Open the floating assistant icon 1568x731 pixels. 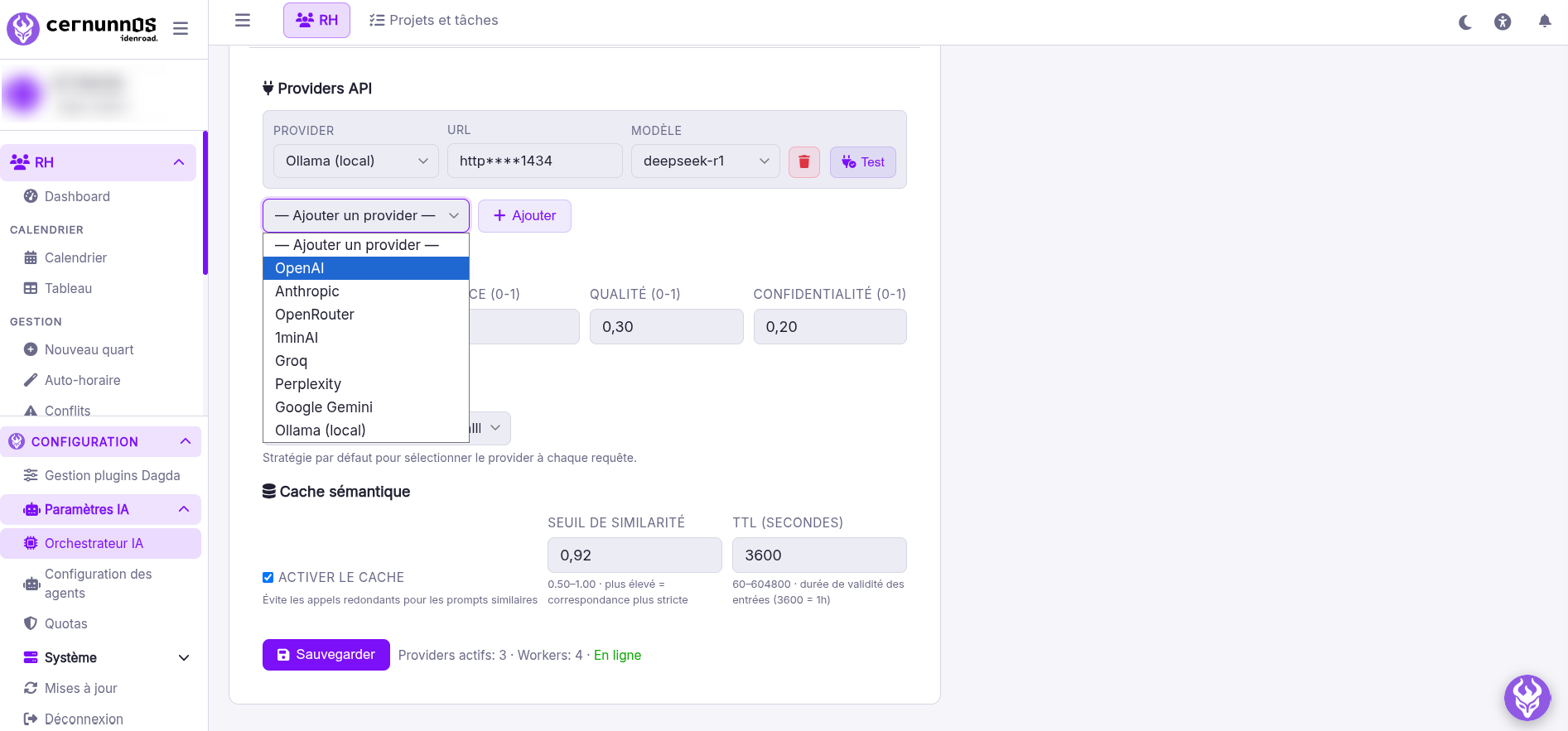pyautogui.click(x=1527, y=697)
